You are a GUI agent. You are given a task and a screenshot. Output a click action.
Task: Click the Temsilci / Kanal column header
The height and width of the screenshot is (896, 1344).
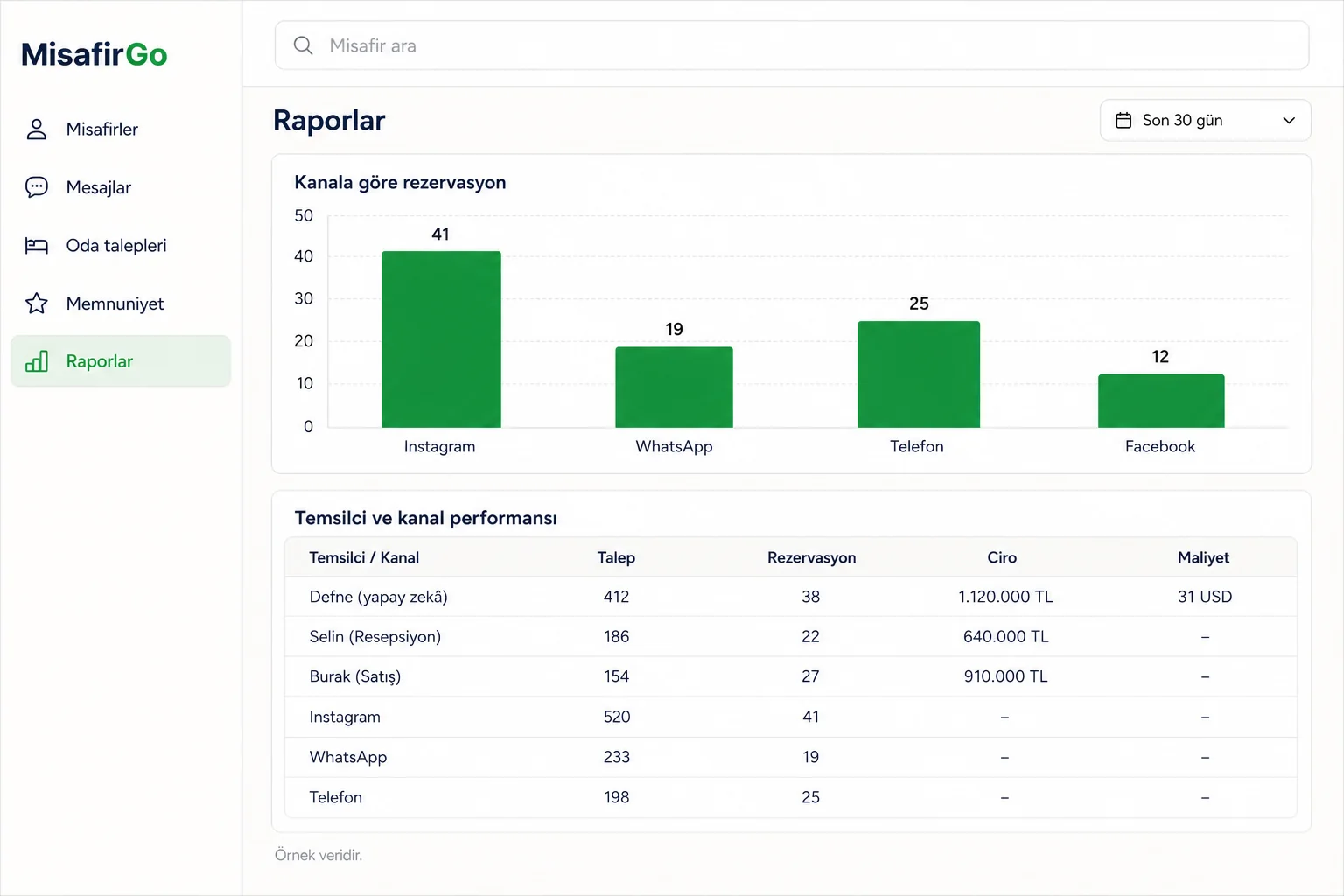(364, 558)
